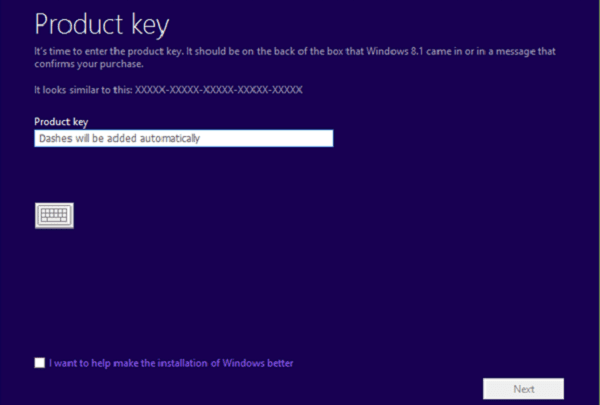Click the 'Product key' page heading

102,24
